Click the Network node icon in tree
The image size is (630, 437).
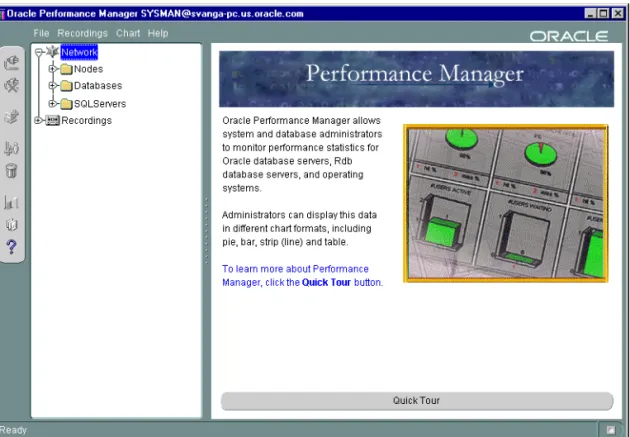point(53,51)
